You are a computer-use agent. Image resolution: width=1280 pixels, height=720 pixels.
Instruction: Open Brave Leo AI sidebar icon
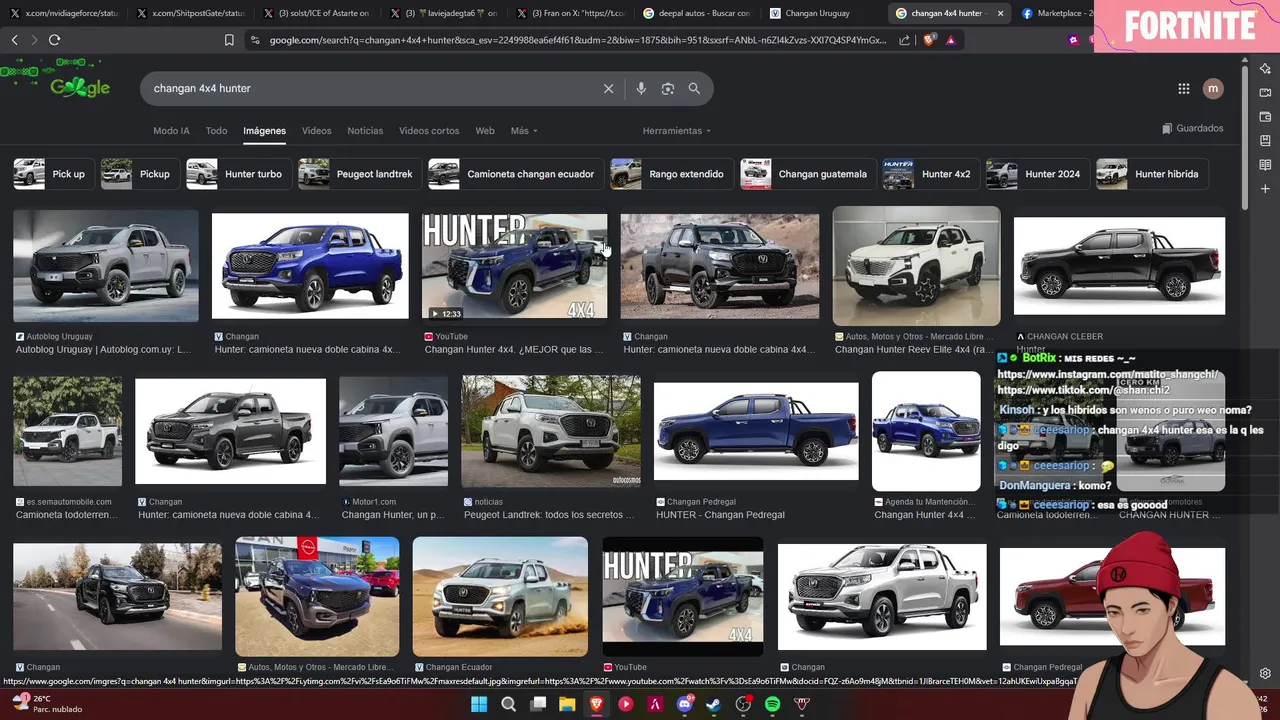1265,69
